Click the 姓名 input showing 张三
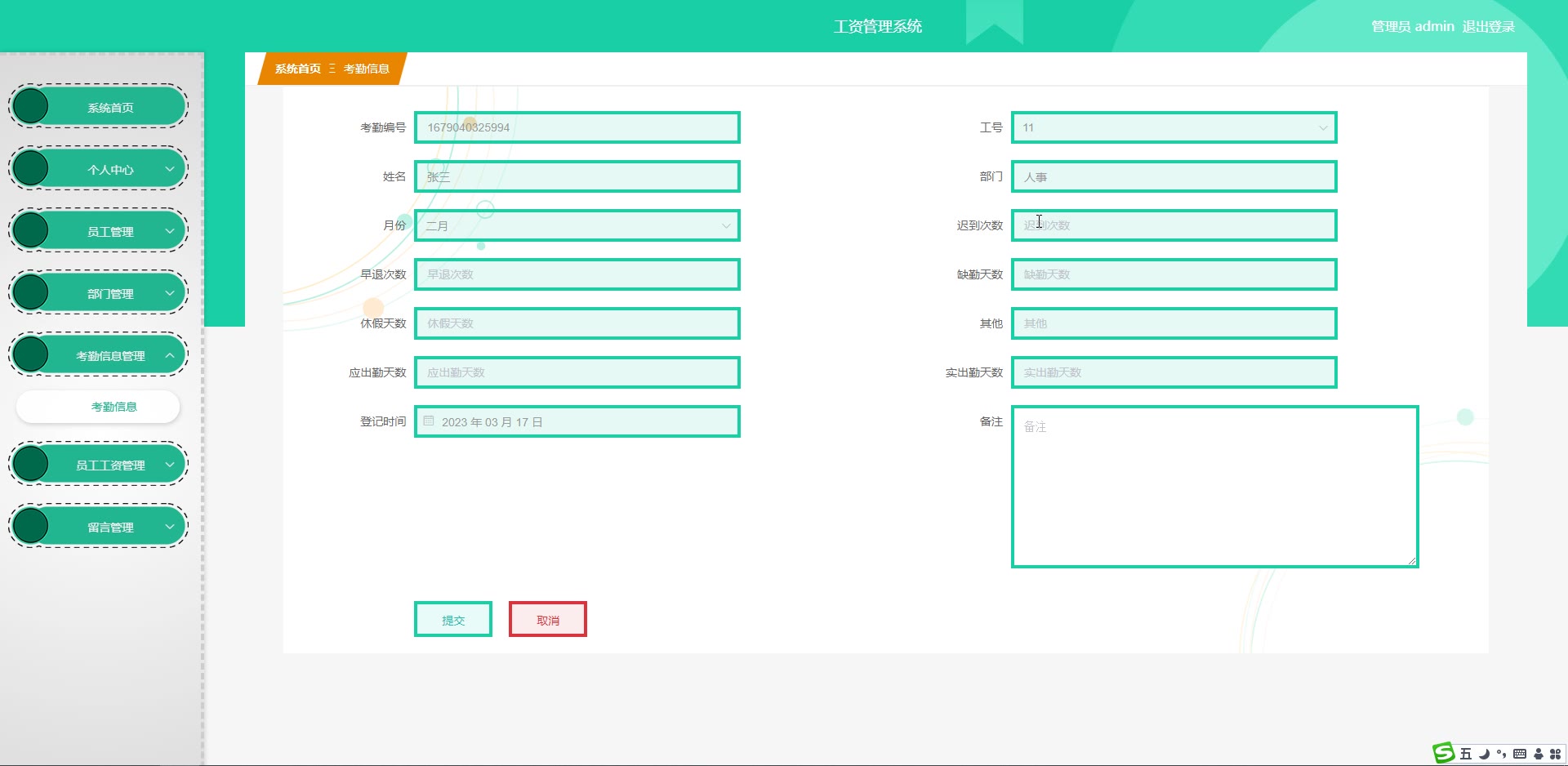Image resolution: width=1568 pixels, height=766 pixels. pos(577,176)
